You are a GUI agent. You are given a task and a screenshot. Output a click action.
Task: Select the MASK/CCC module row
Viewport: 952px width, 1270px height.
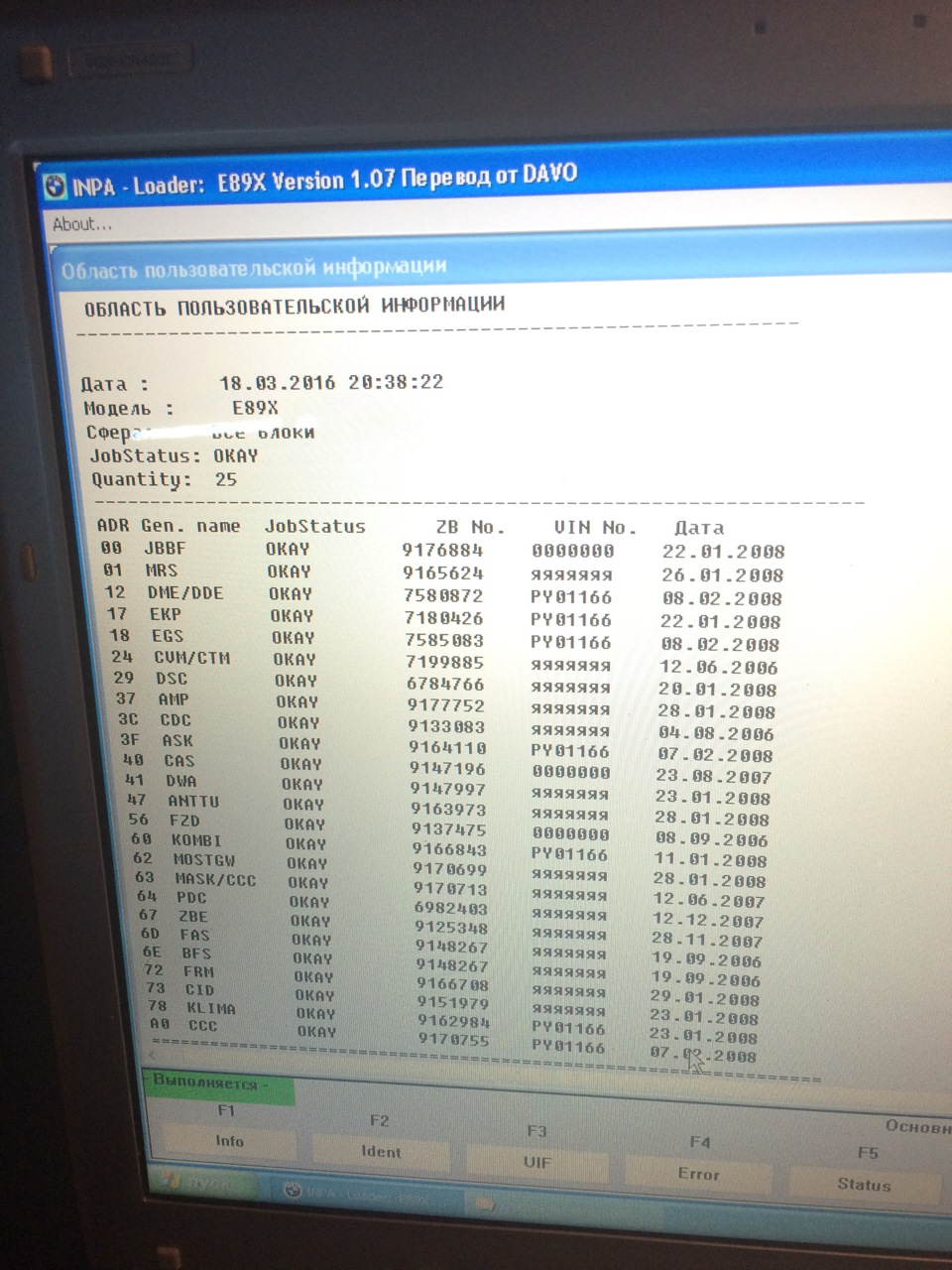(451, 879)
